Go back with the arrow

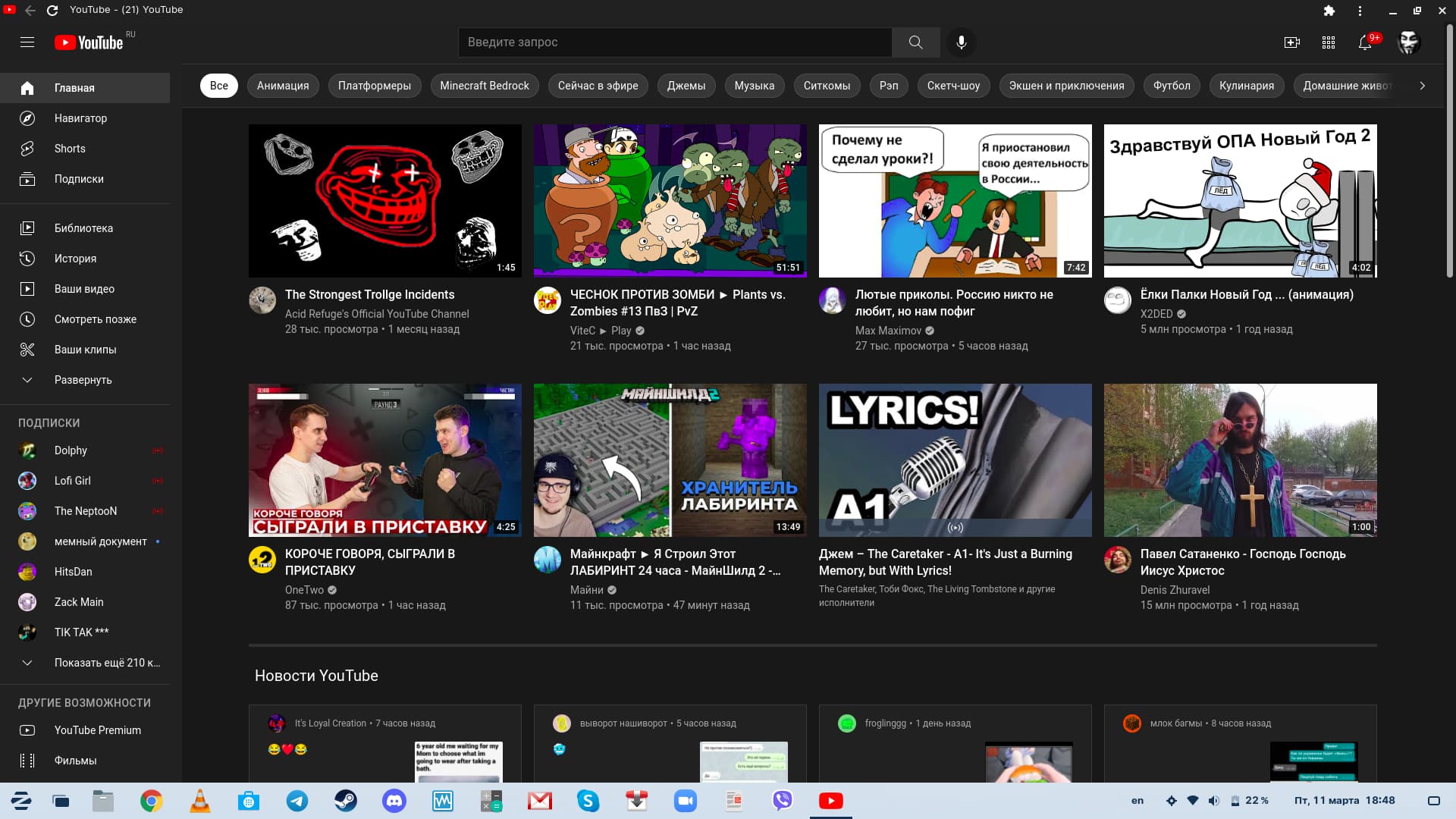30,10
